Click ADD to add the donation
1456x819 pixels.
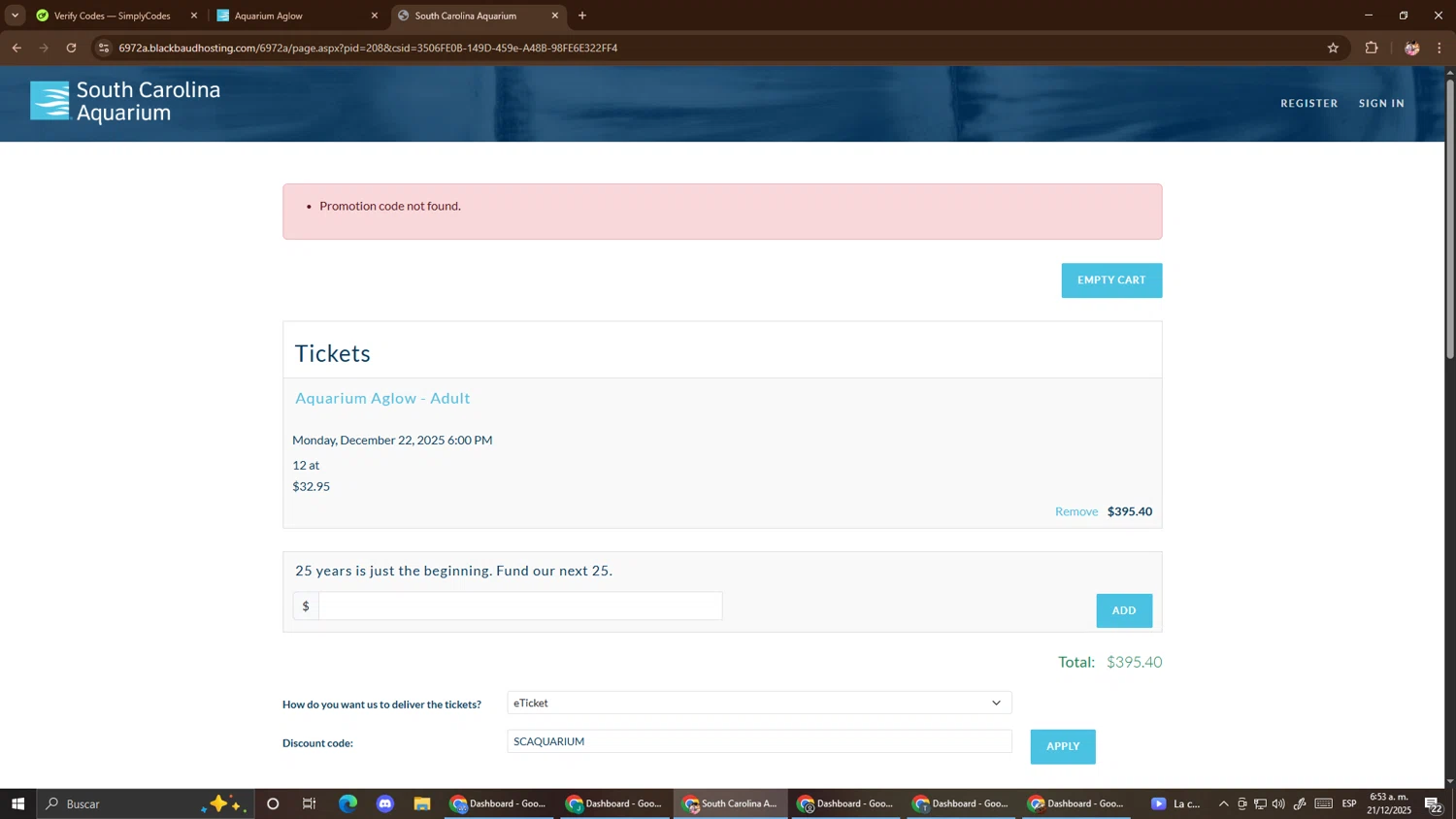(1124, 610)
